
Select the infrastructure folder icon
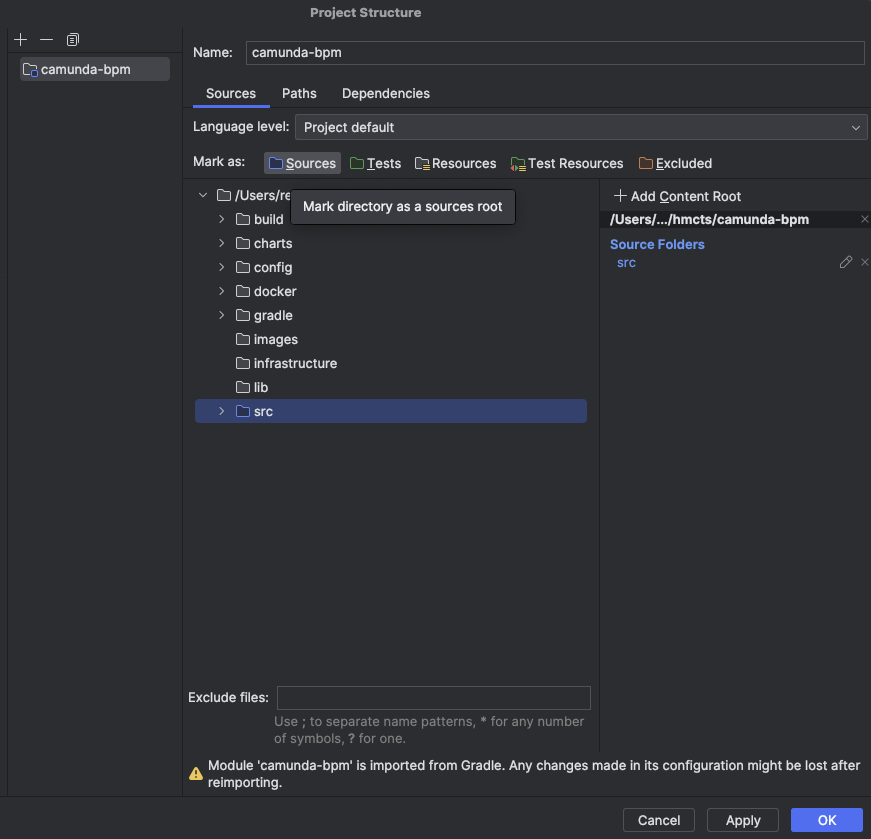tap(243, 363)
